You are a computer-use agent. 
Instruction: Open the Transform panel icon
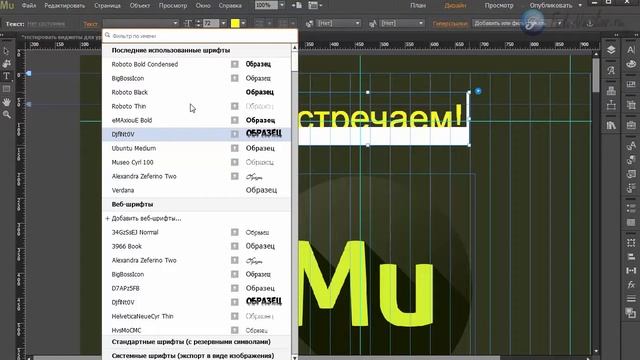coord(631,243)
